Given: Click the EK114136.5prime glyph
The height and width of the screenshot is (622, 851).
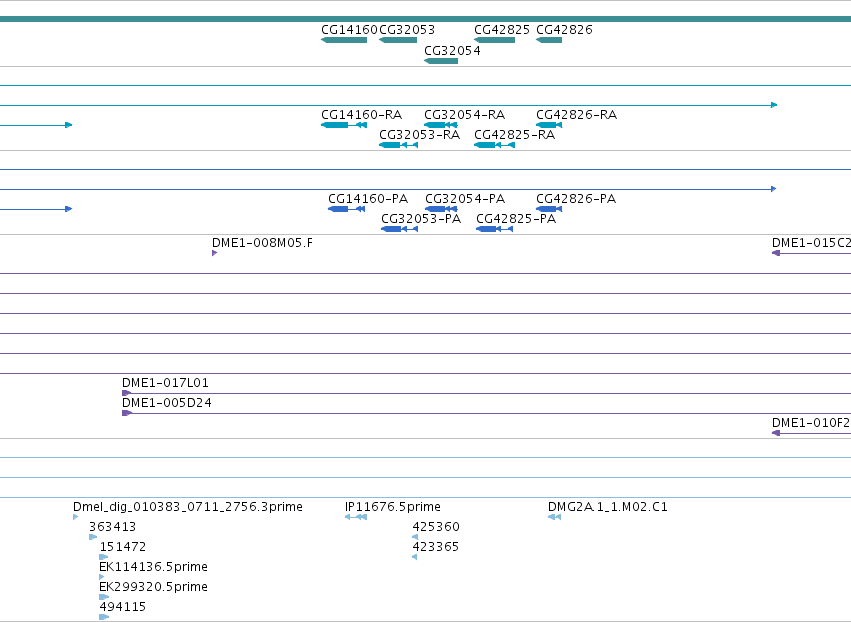Looking at the screenshot, I should (101, 577).
